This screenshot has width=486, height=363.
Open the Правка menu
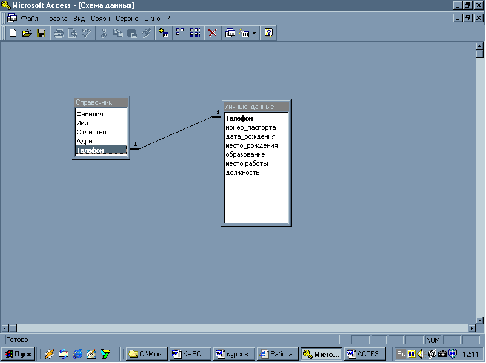pyautogui.click(x=58, y=18)
